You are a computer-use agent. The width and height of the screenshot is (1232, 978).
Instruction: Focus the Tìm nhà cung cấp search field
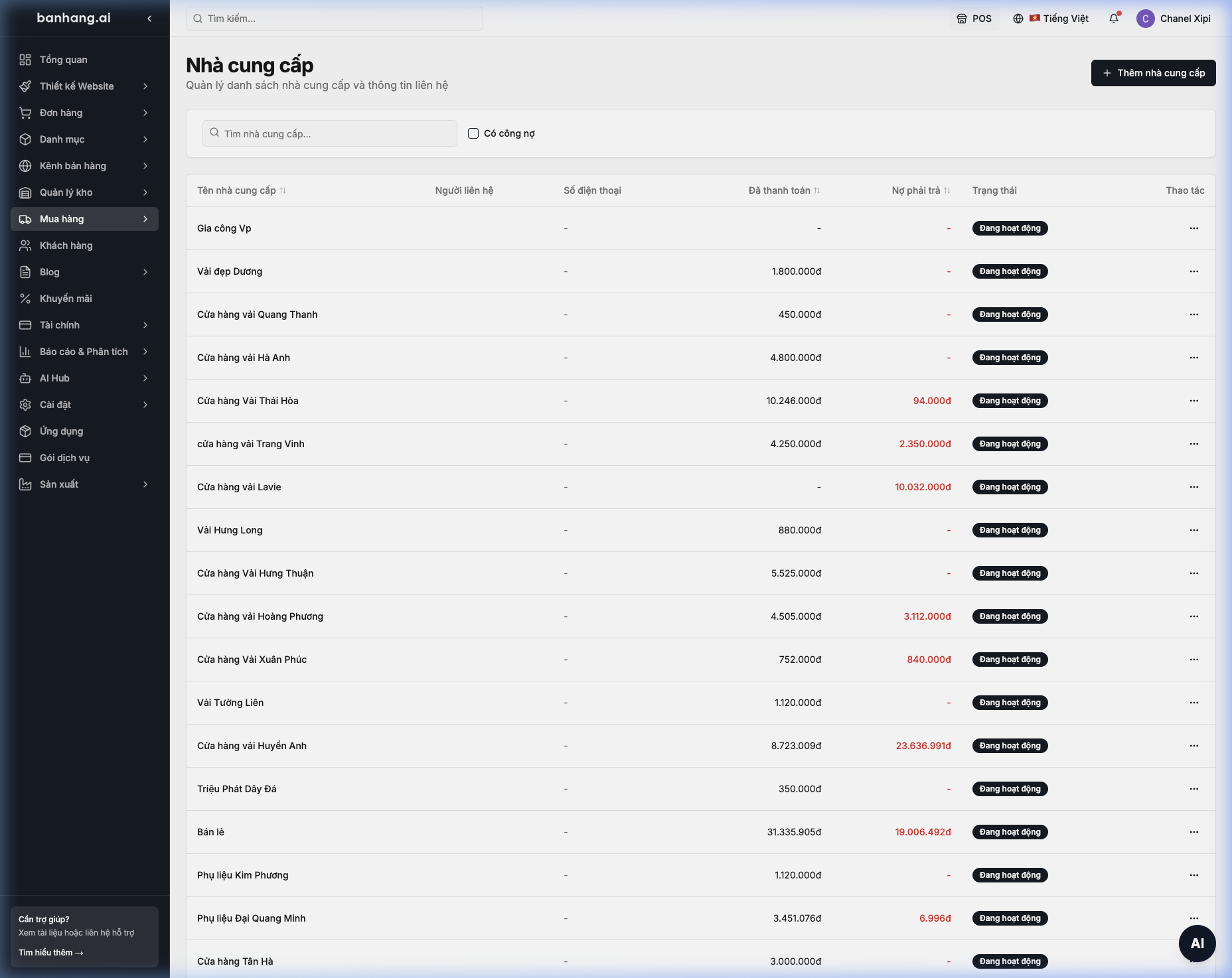coord(330,133)
